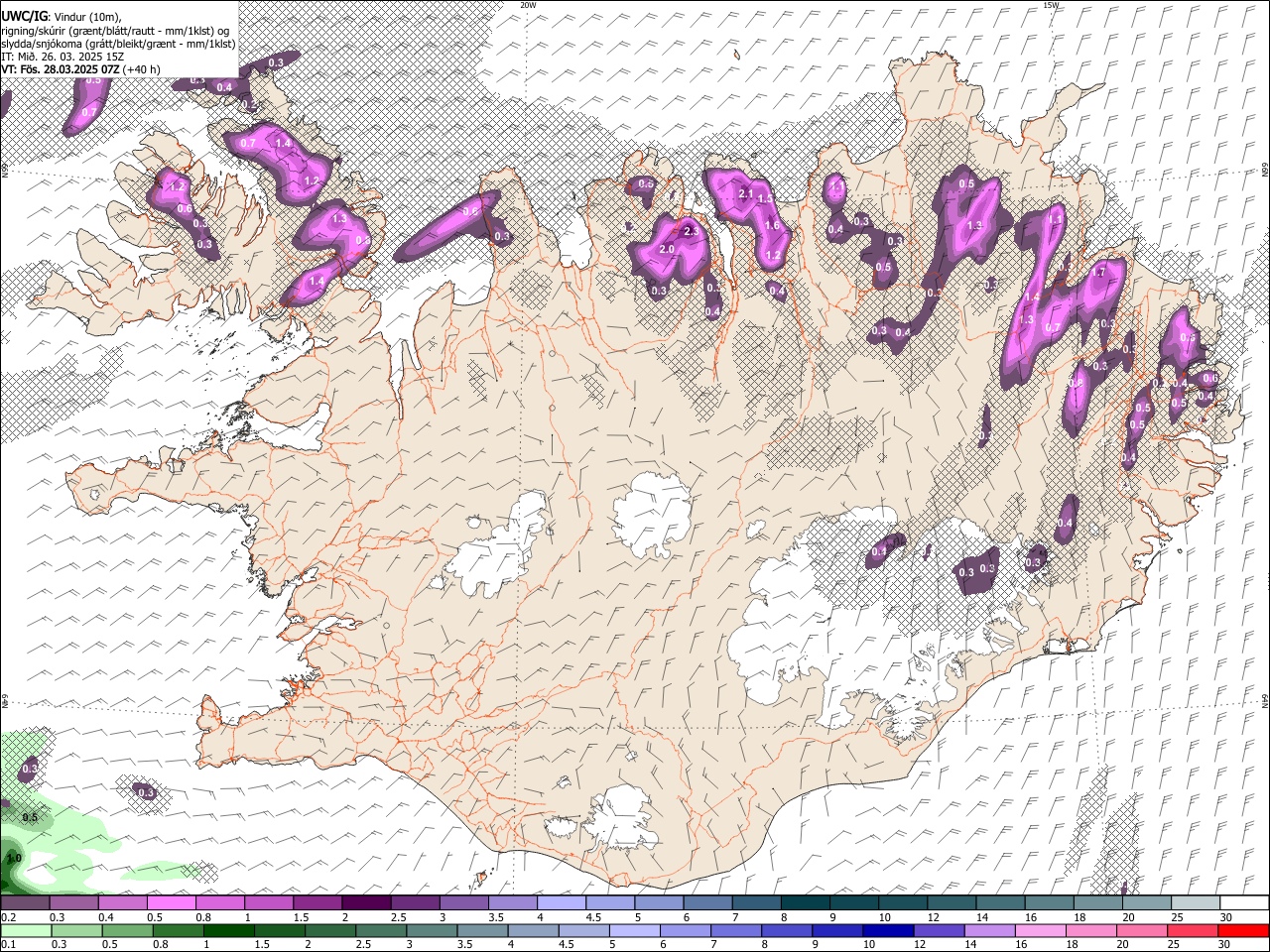Pick snow legend swatch between 0.3 and 0.4
1270x952 pixels.
coord(73,902)
